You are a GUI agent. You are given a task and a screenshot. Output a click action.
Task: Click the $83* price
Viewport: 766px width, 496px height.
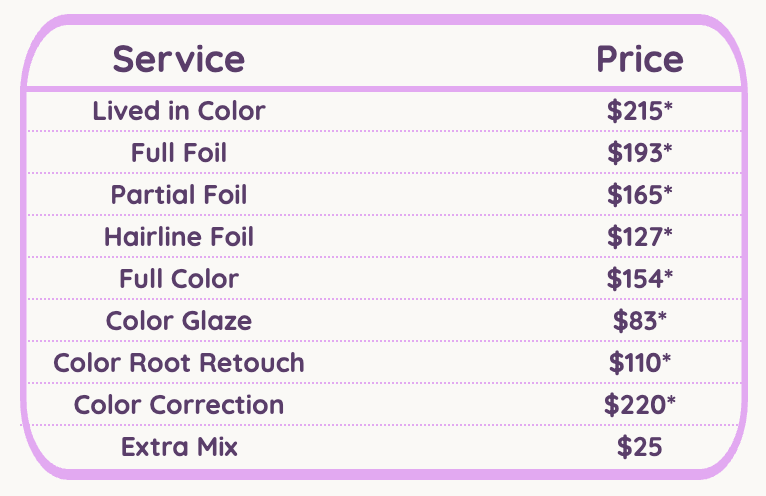pos(639,321)
